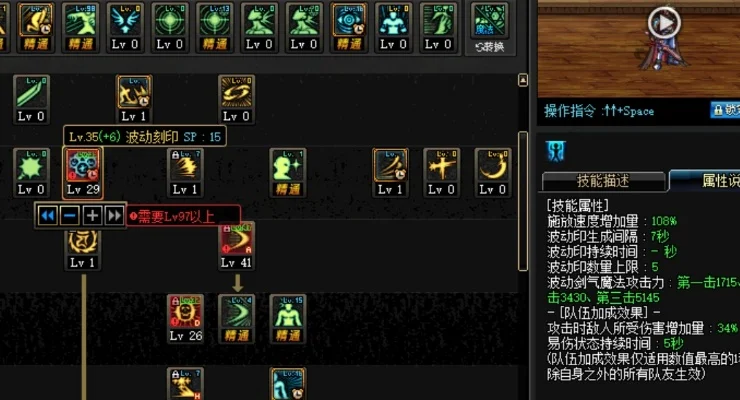
Task: Increase skill level with plus button
Action: [x=92, y=216]
